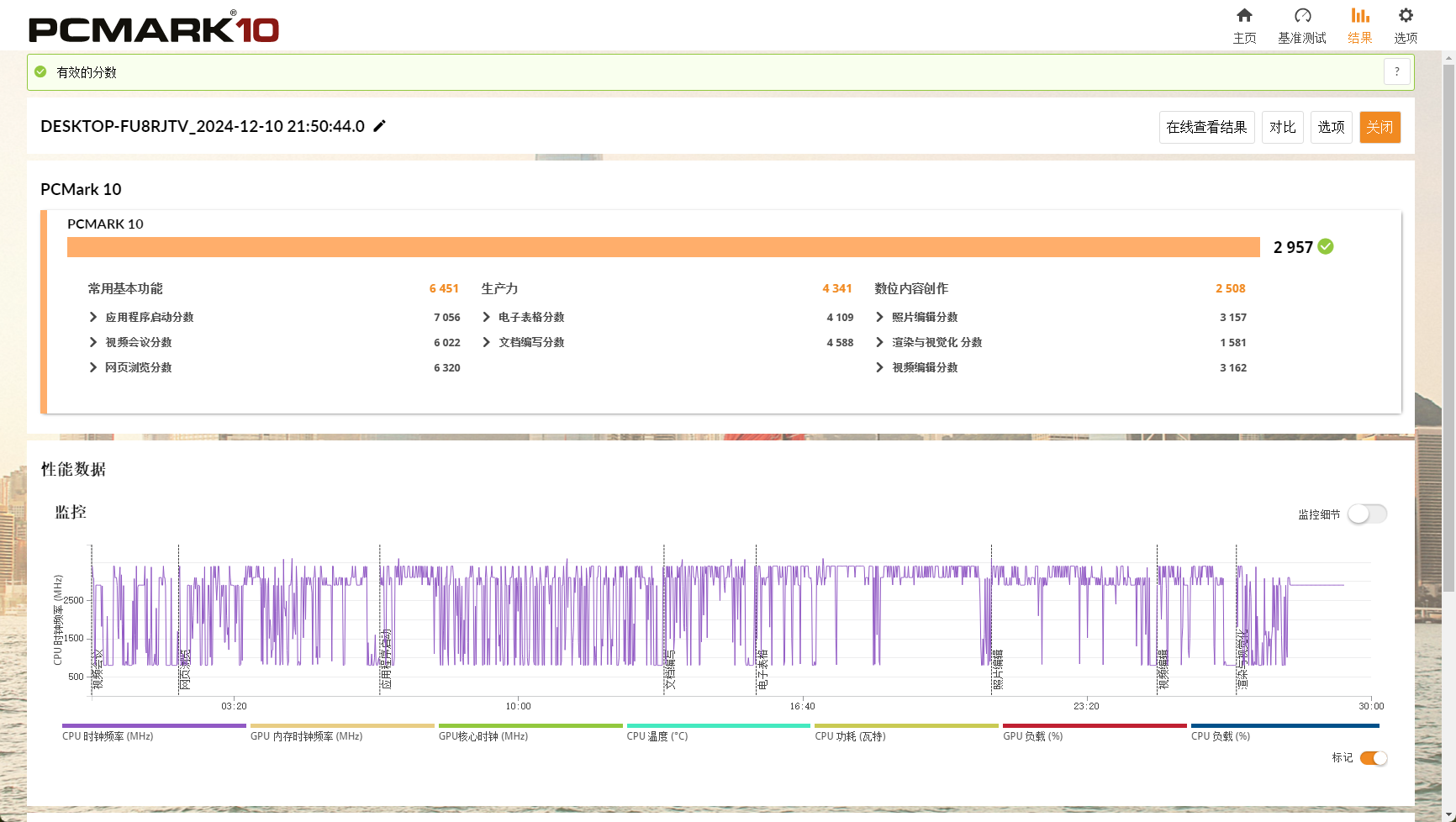
Task: Click the 生产力 score 4 341
Action: click(837, 288)
